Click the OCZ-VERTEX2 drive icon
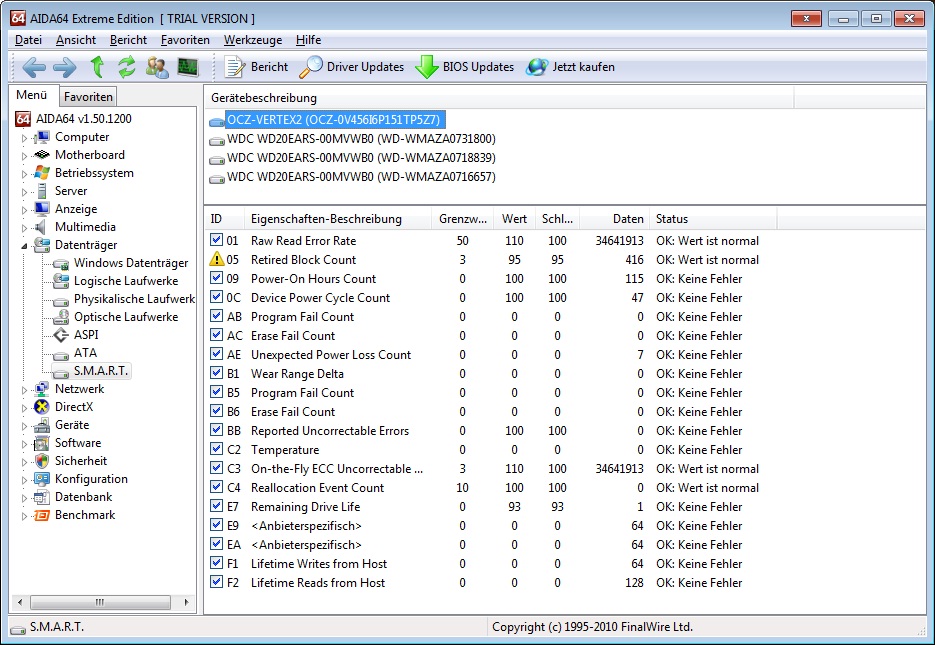This screenshot has height=645, width=935. click(216, 122)
